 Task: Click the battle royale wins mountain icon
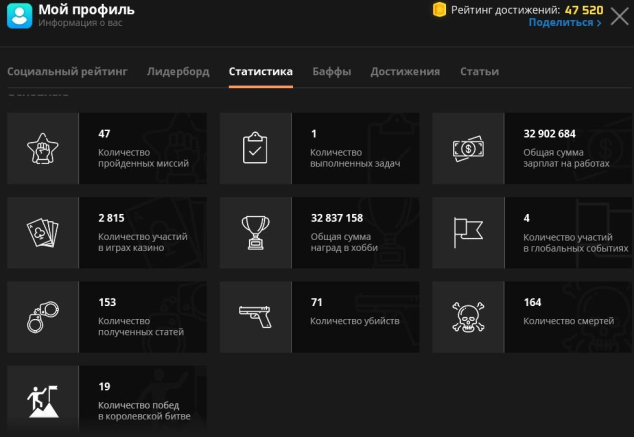coord(43,401)
